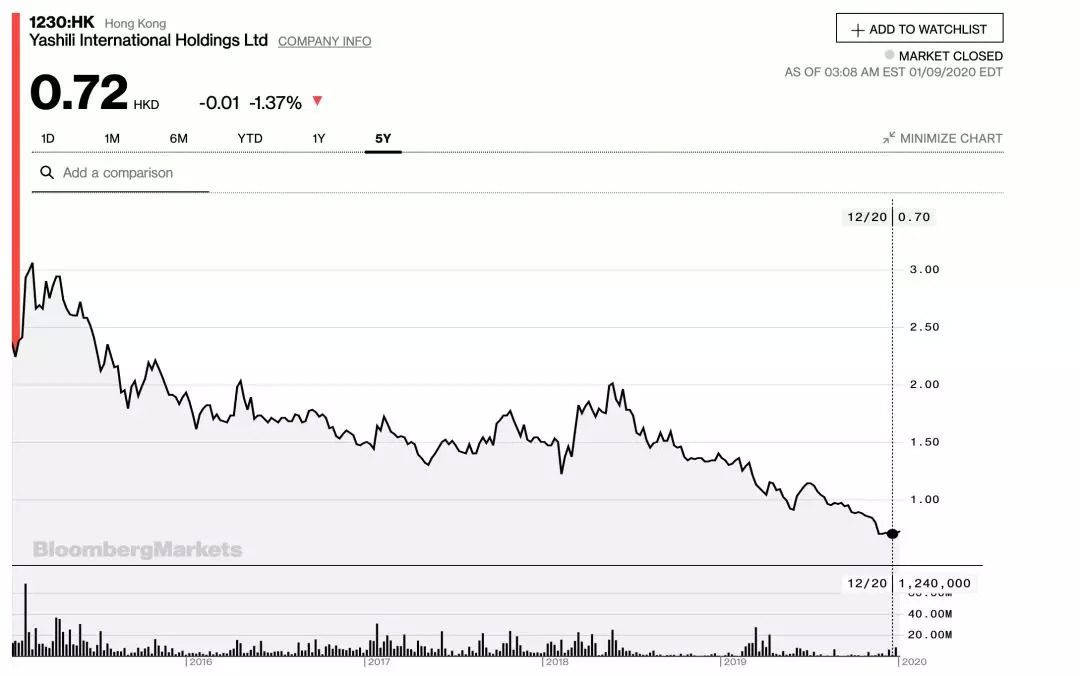Click the tallest volume bar in 2015
Viewport: 1080px width, 676px height.
[25, 620]
